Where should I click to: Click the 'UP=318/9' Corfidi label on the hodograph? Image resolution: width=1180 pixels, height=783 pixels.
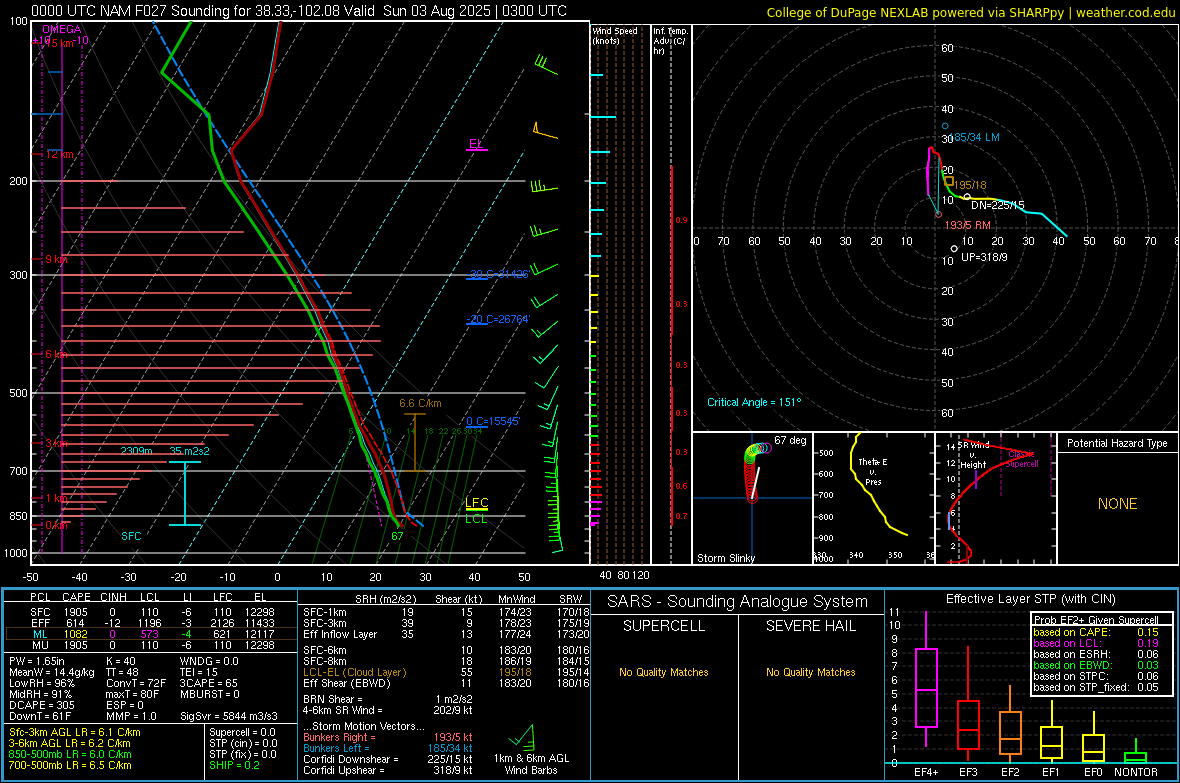[x=984, y=257]
